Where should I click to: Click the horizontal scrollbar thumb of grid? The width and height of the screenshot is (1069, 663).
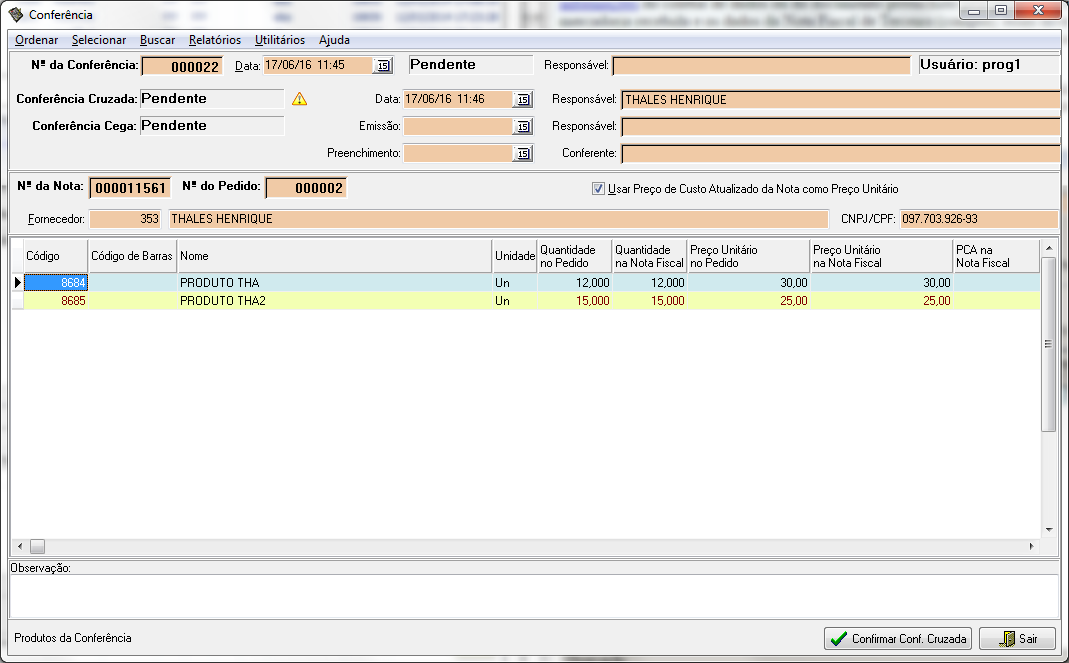pyautogui.click(x=37, y=546)
